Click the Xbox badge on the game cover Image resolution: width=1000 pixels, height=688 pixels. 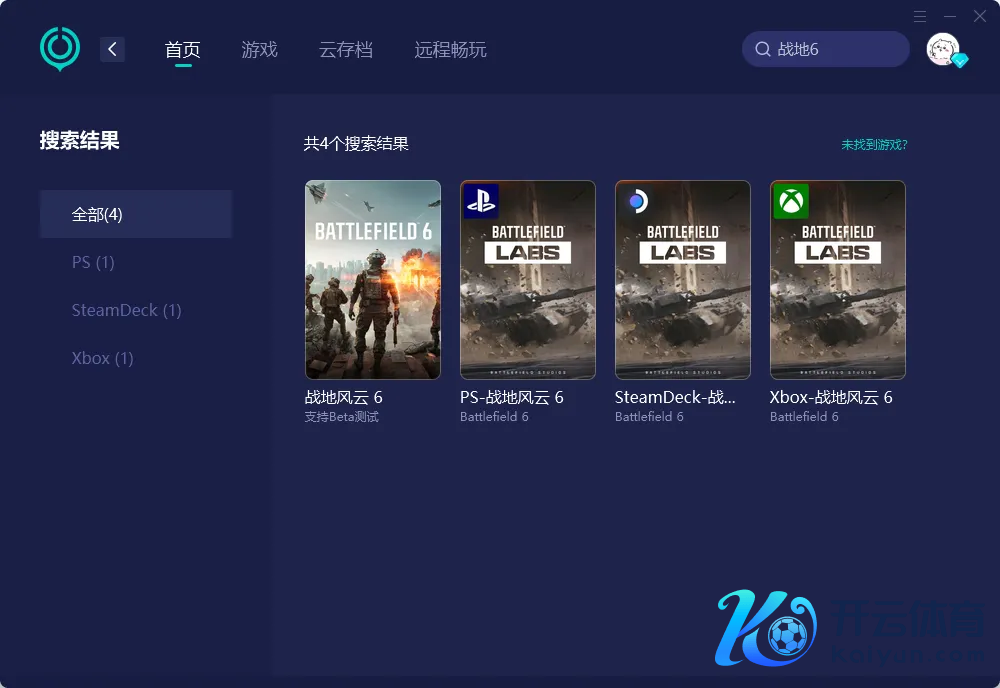click(x=791, y=201)
